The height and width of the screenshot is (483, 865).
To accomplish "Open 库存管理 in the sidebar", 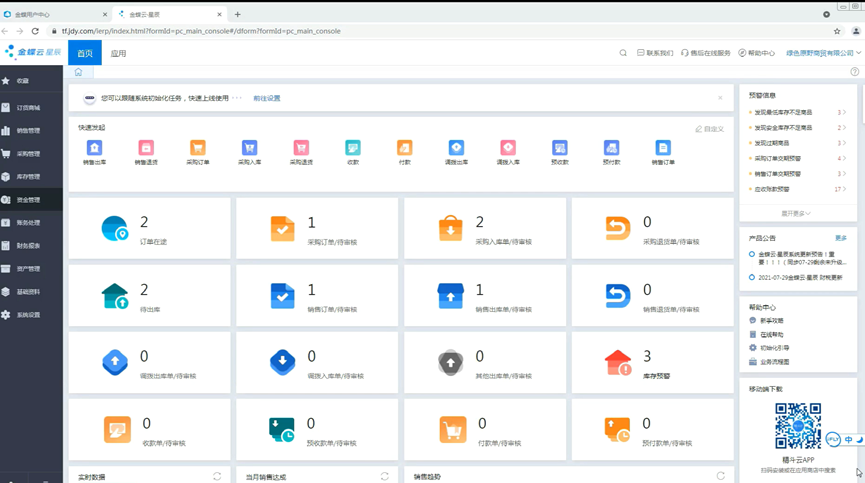I will [x=31, y=176].
